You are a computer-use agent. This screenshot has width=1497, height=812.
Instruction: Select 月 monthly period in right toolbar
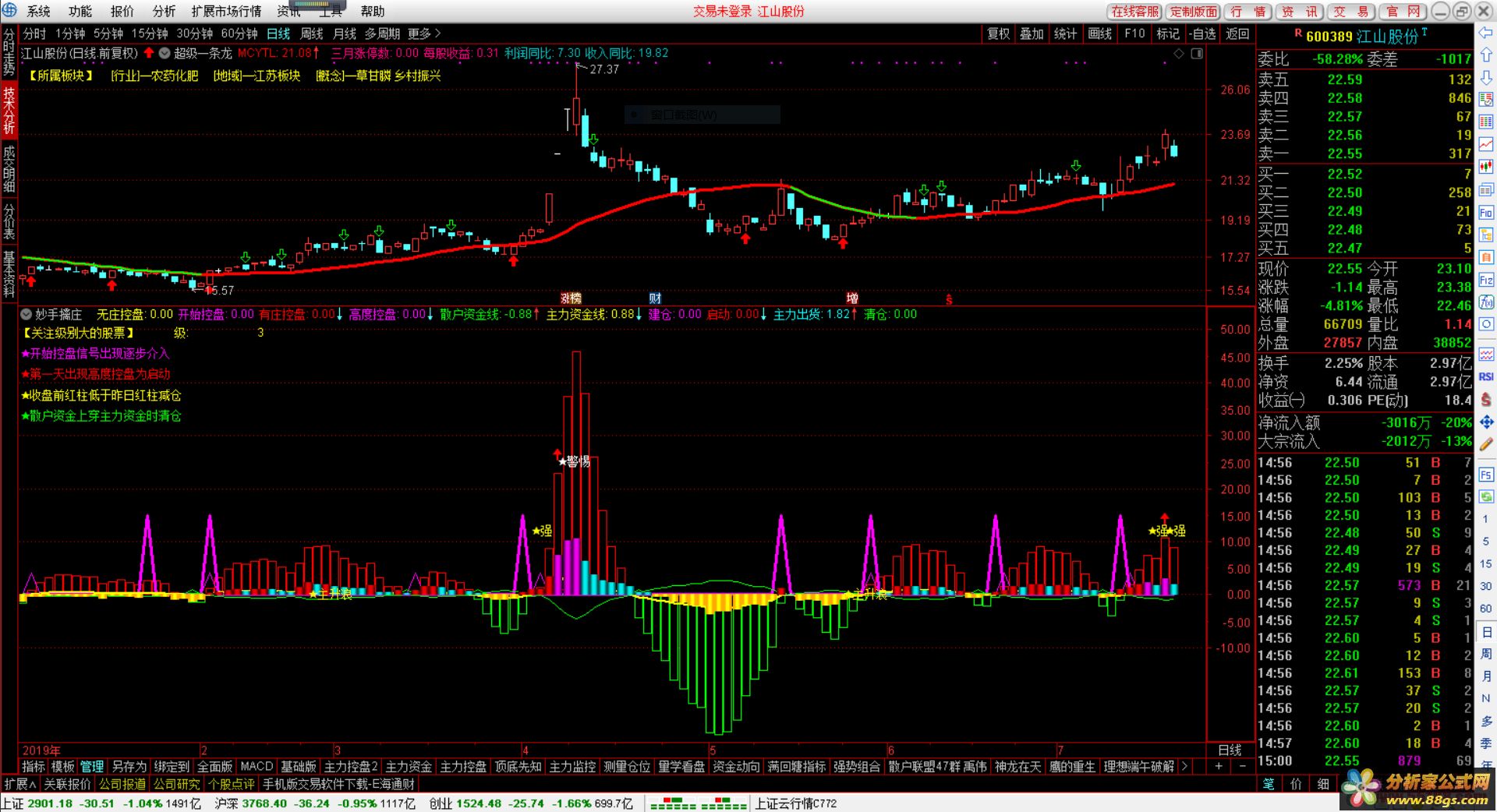coord(1486,676)
